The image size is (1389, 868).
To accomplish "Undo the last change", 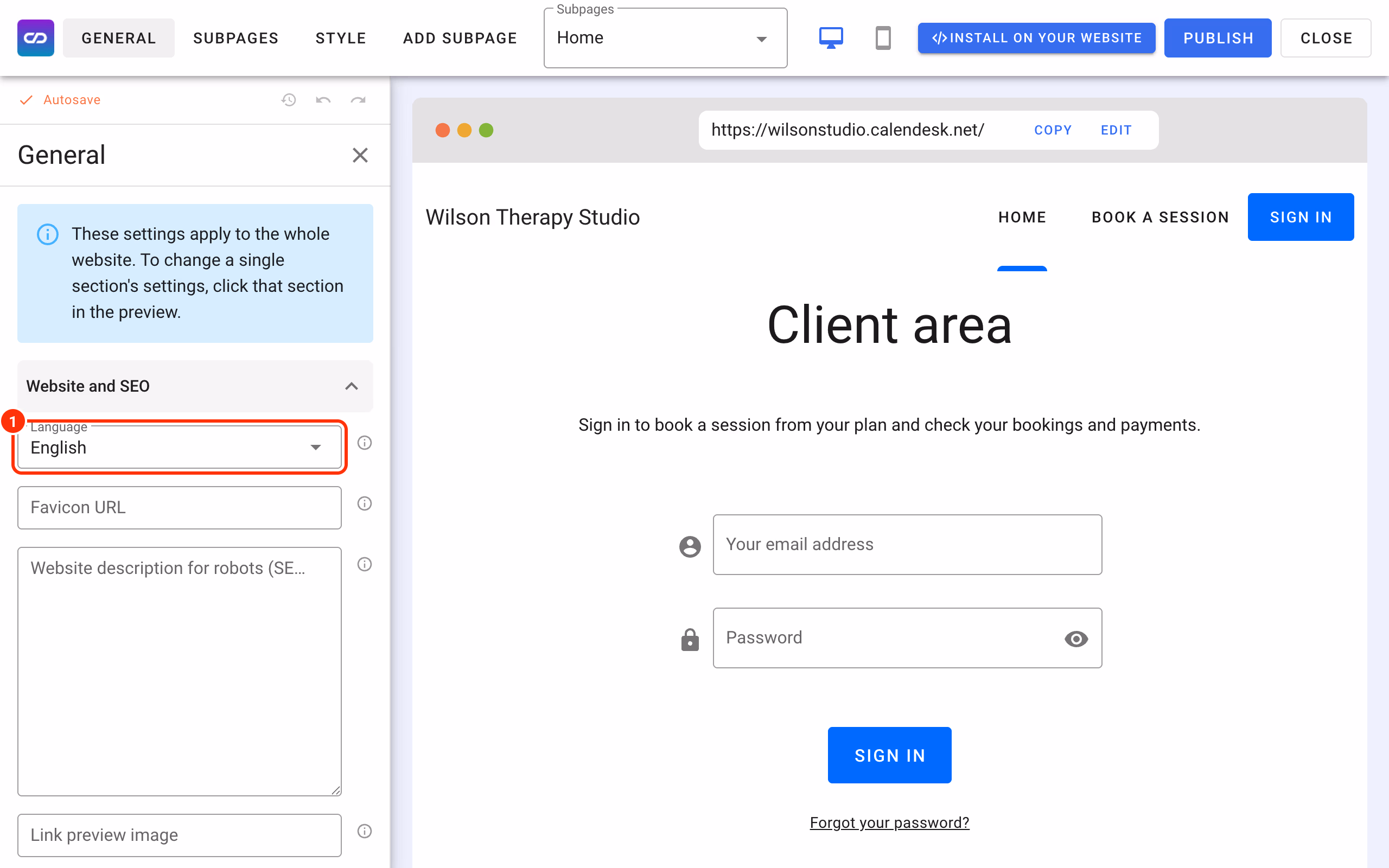I will (323, 100).
